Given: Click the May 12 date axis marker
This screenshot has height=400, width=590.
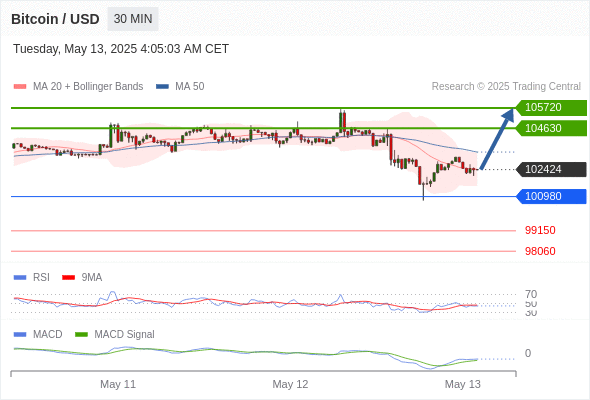Looking at the screenshot, I should click(290, 384).
